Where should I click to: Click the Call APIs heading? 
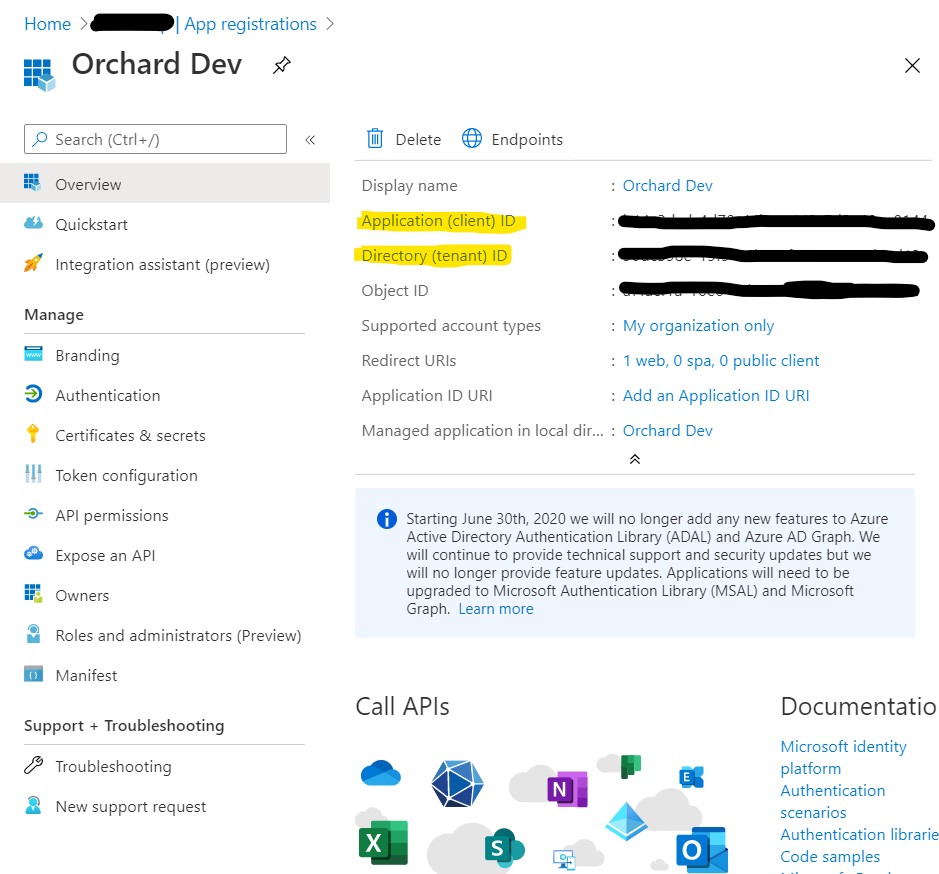(x=402, y=707)
